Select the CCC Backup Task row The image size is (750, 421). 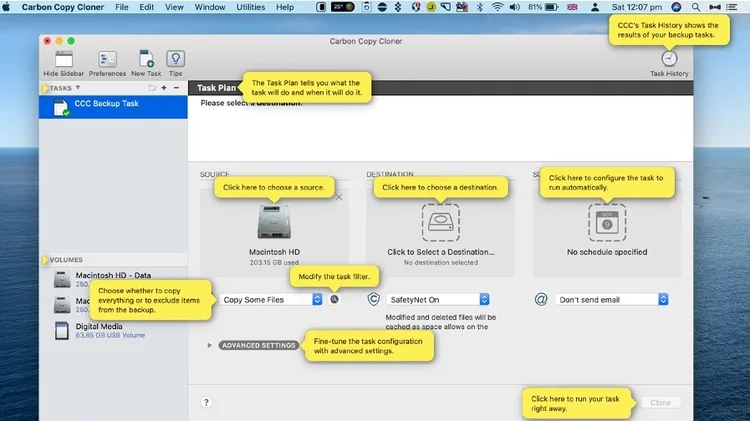click(x=113, y=107)
